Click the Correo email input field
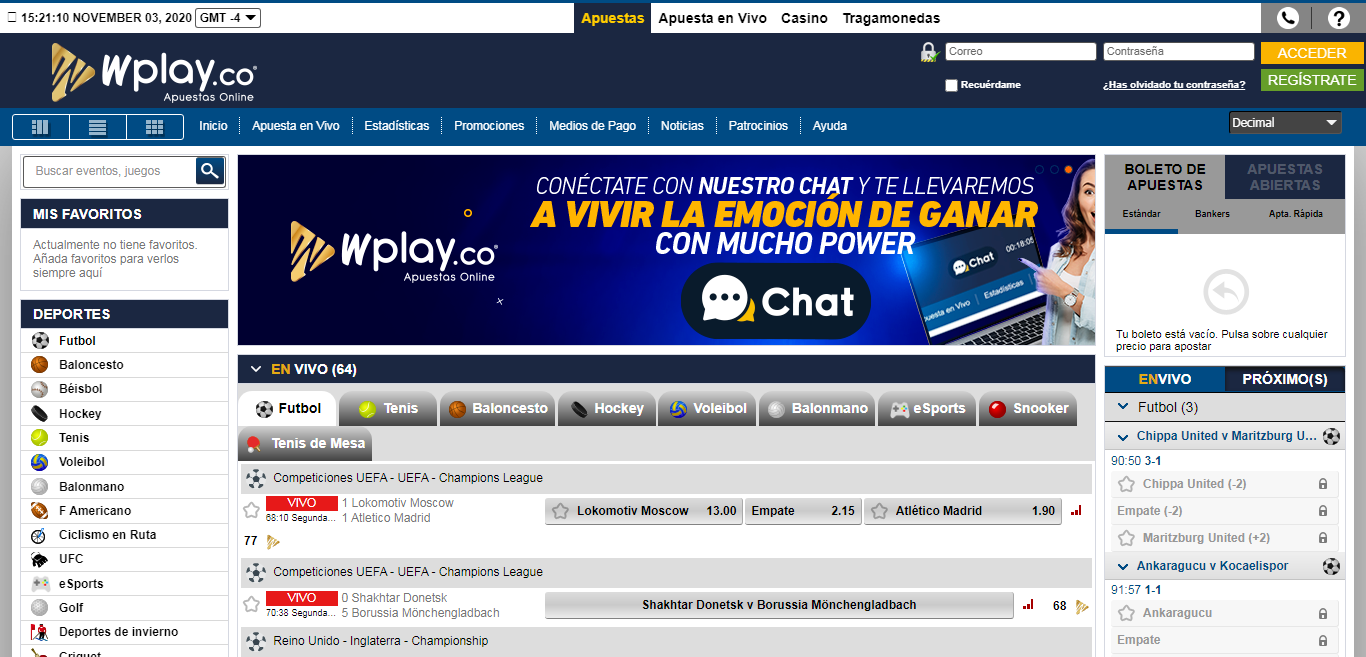This screenshot has height=657, width=1366. click(x=1020, y=51)
